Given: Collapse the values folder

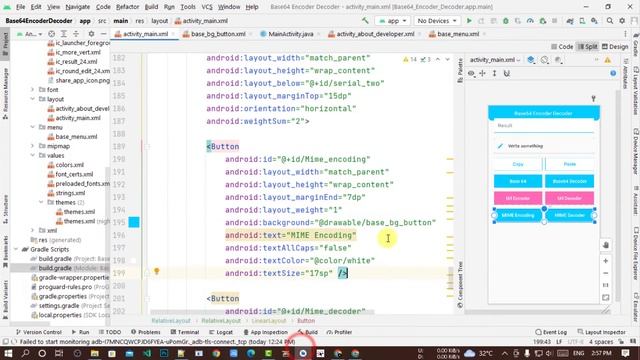Looking at the screenshot, I should pyautogui.click(x=32, y=155).
